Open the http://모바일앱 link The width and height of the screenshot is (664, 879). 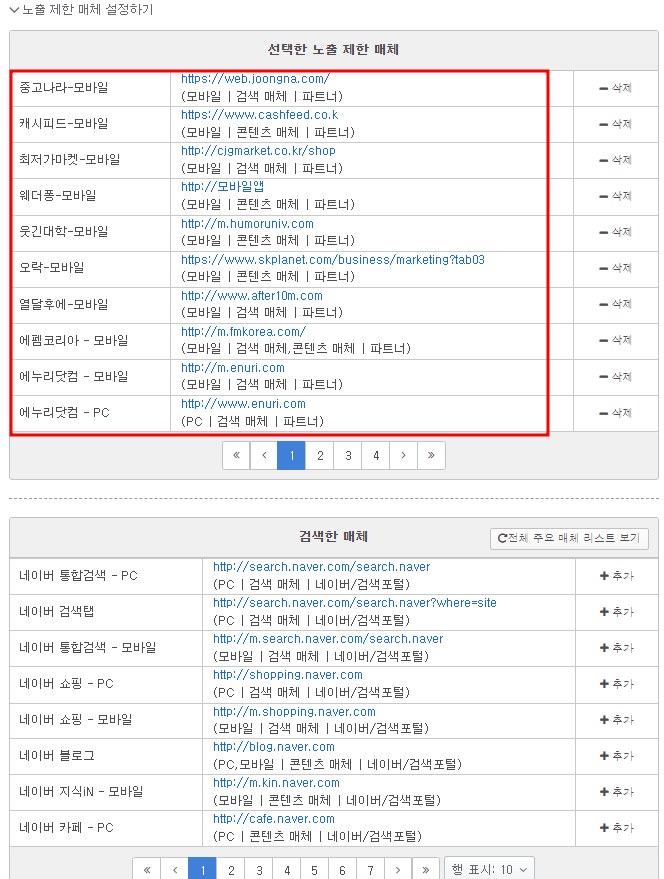click(222, 186)
